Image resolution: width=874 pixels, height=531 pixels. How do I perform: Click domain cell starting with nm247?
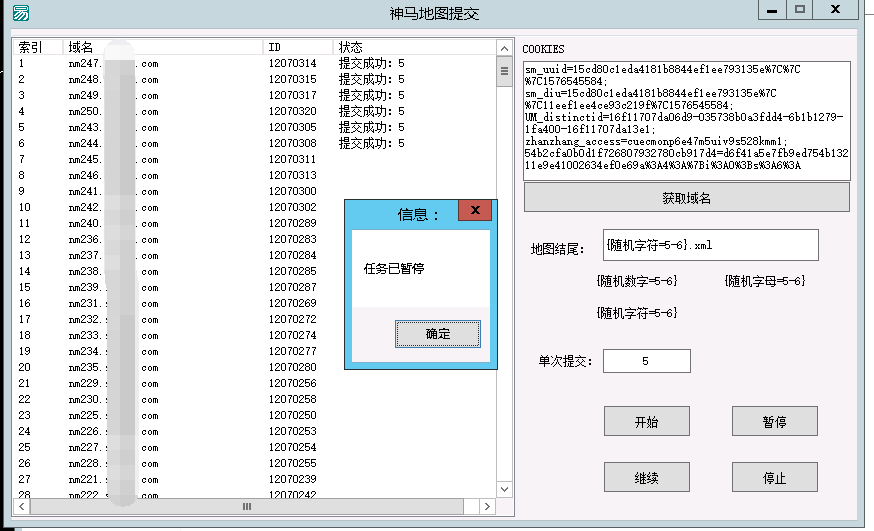[x=114, y=64]
